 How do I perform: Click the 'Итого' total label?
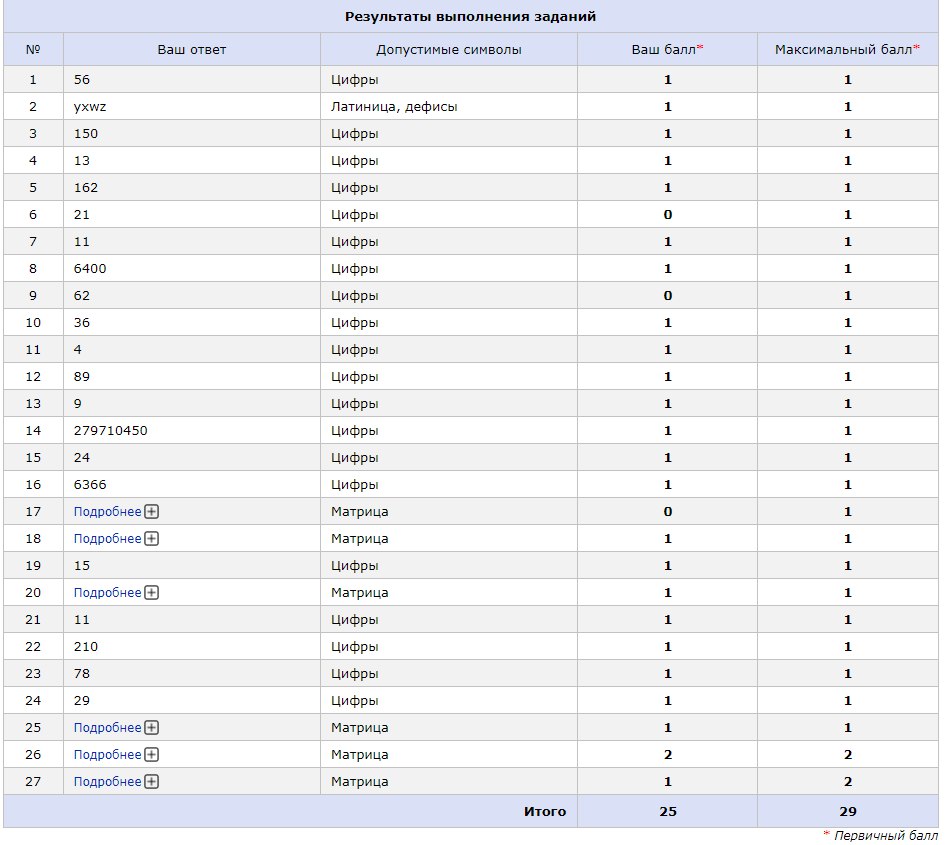pos(545,812)
